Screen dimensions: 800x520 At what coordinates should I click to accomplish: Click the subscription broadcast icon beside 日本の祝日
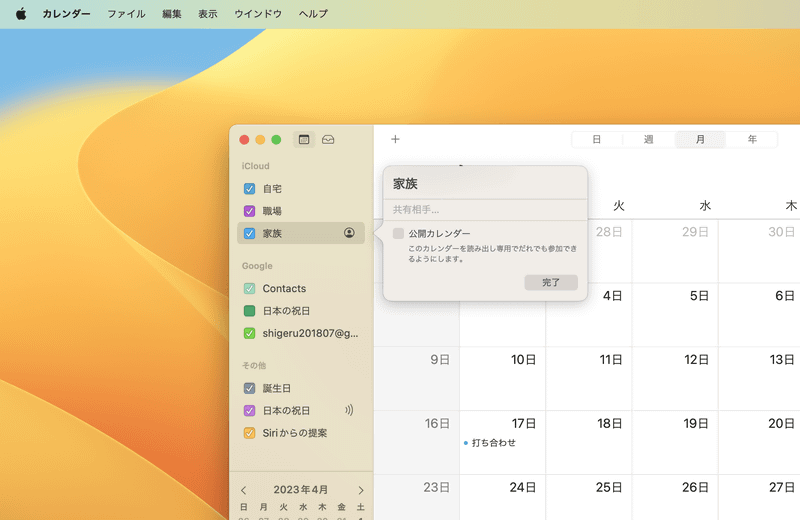[x=349, y=410]
